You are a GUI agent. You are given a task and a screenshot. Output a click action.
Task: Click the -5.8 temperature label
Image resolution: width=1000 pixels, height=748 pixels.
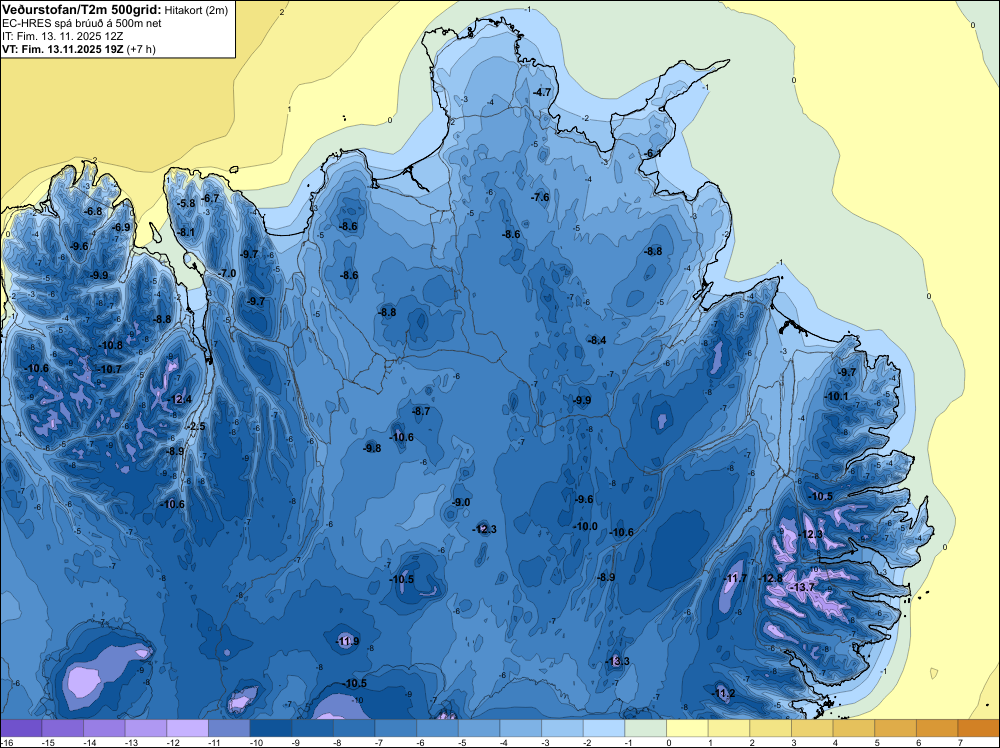pos(186,203)
